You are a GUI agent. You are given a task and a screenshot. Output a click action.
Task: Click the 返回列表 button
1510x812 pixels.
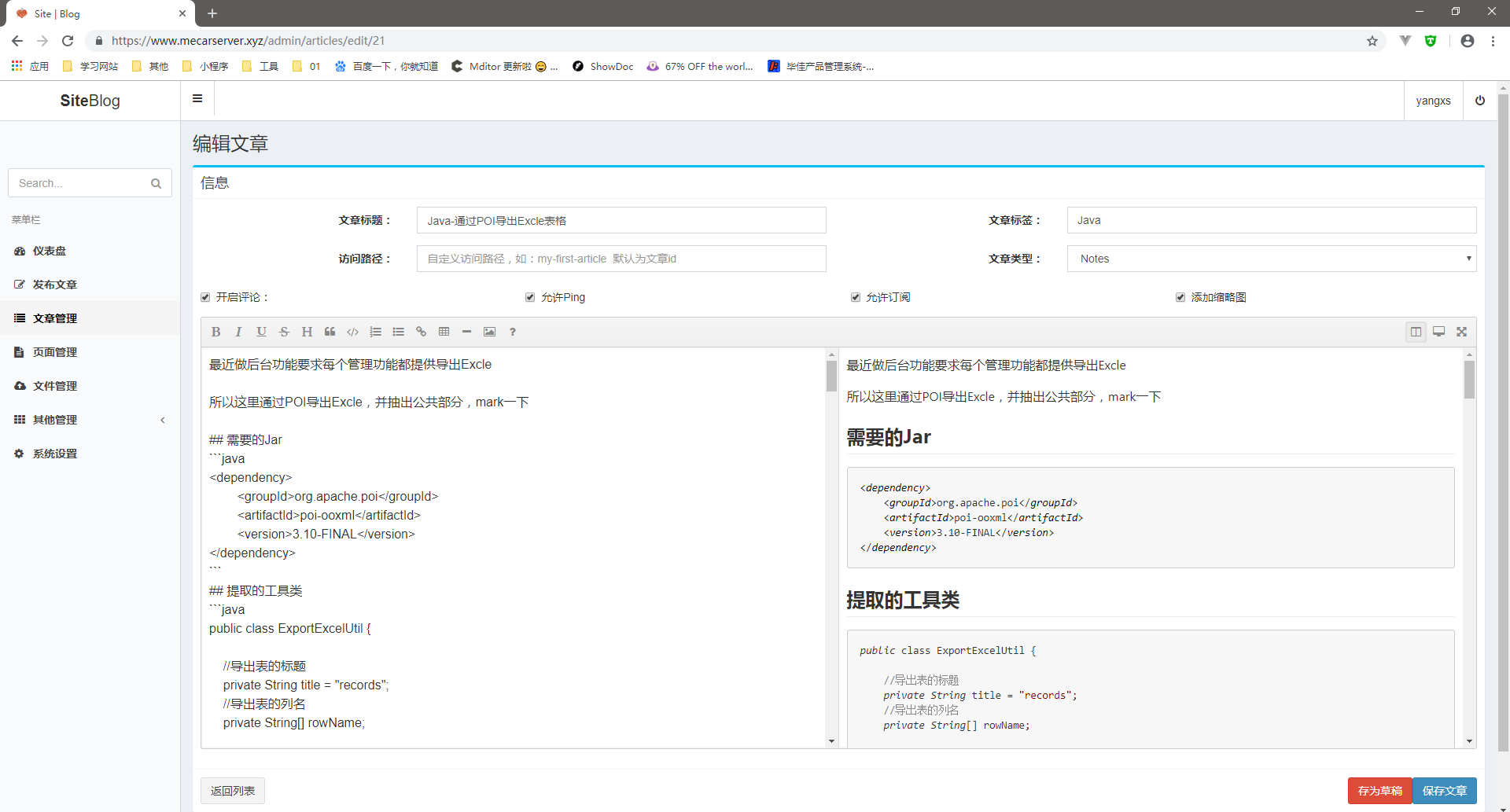point(233,791)
